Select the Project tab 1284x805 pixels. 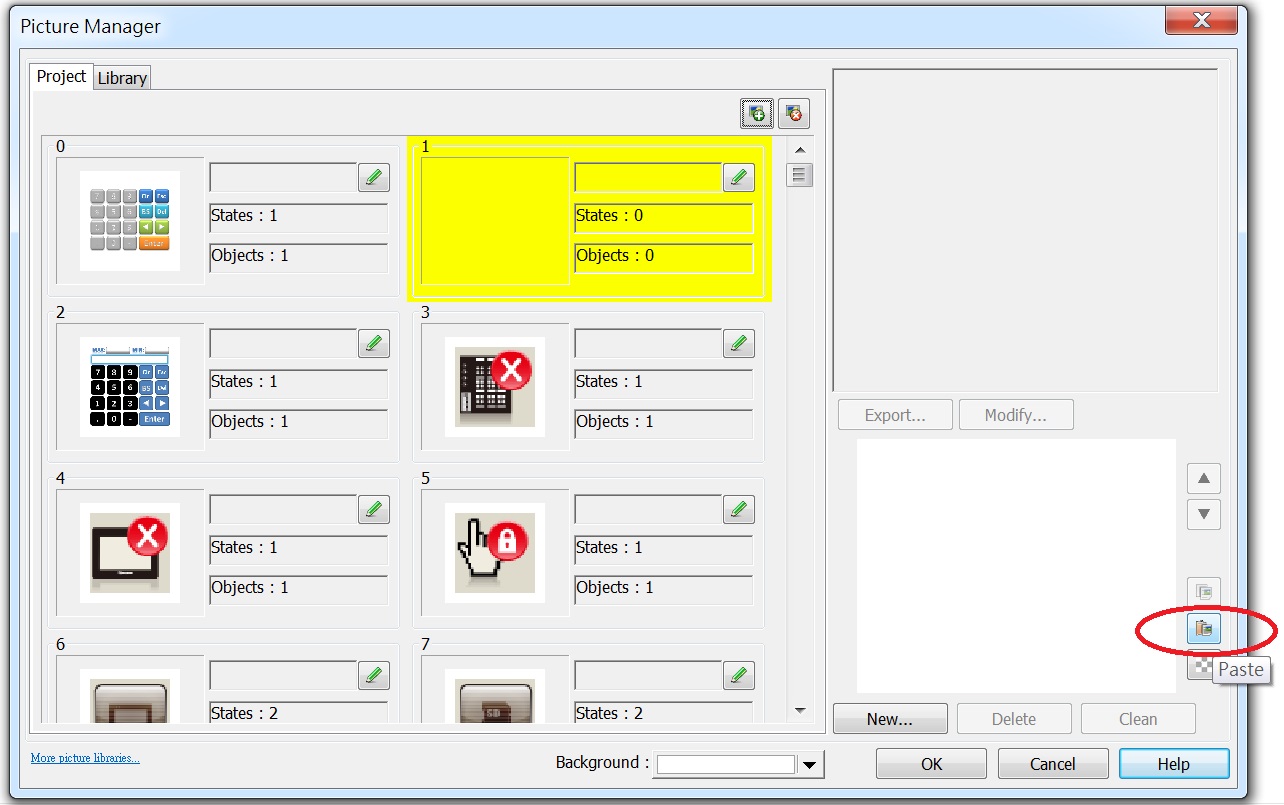tap(62, 77)
